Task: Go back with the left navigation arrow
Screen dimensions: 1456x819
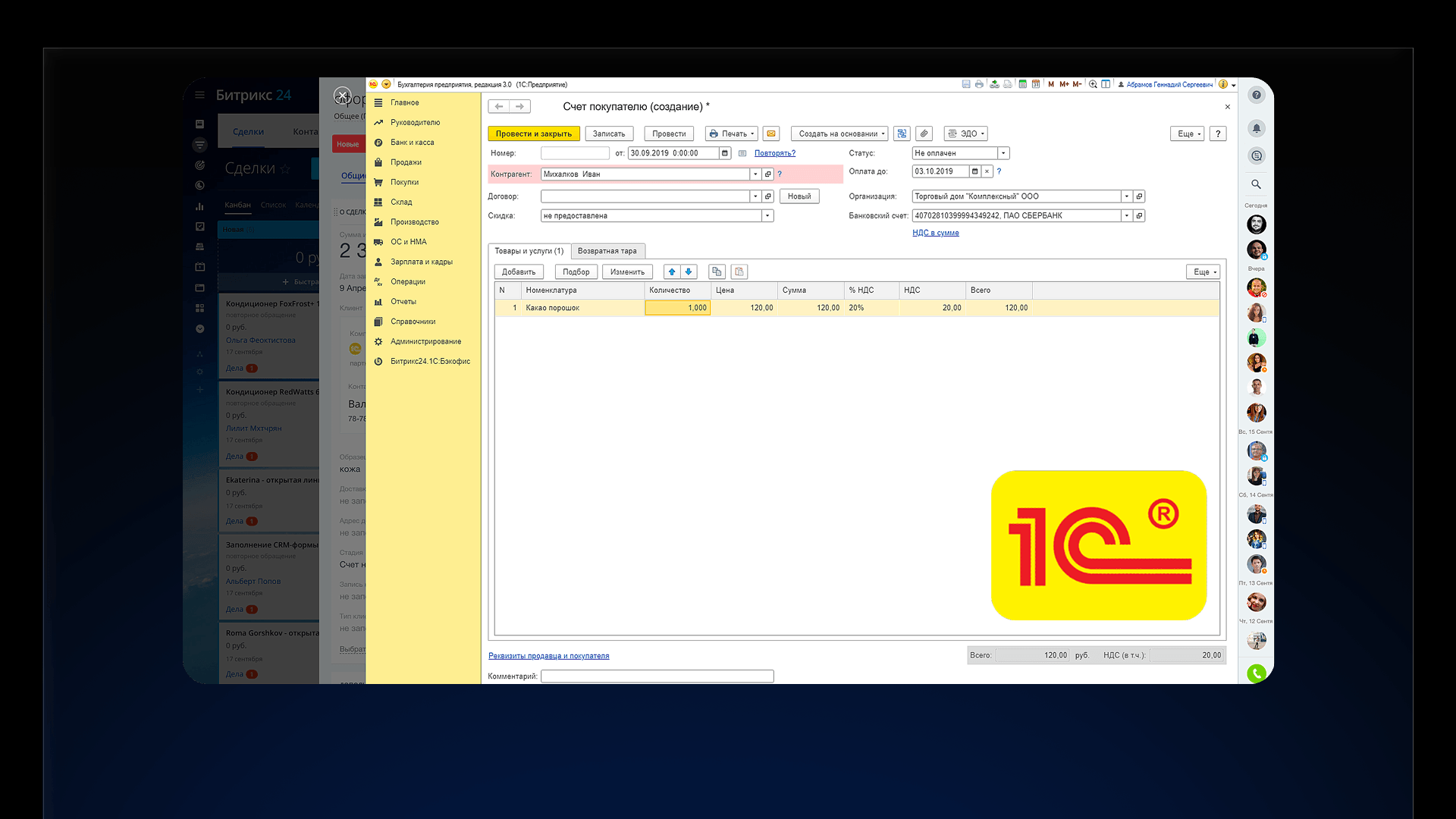Action: click(x=499, y=107)
